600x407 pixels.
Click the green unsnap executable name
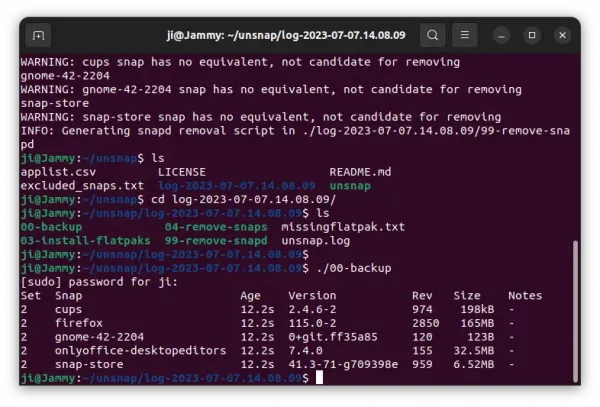click(x=350, y=186)
